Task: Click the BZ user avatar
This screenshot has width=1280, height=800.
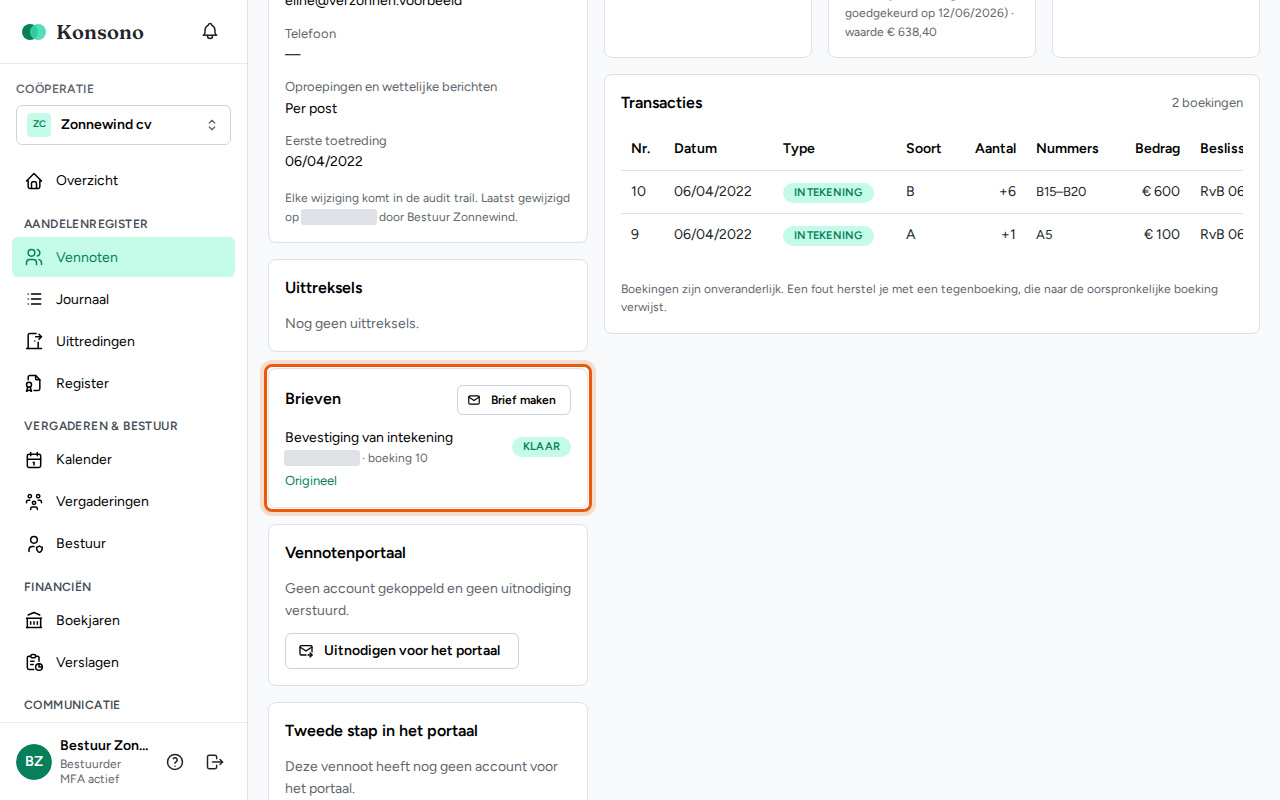Action: point(34,762)
